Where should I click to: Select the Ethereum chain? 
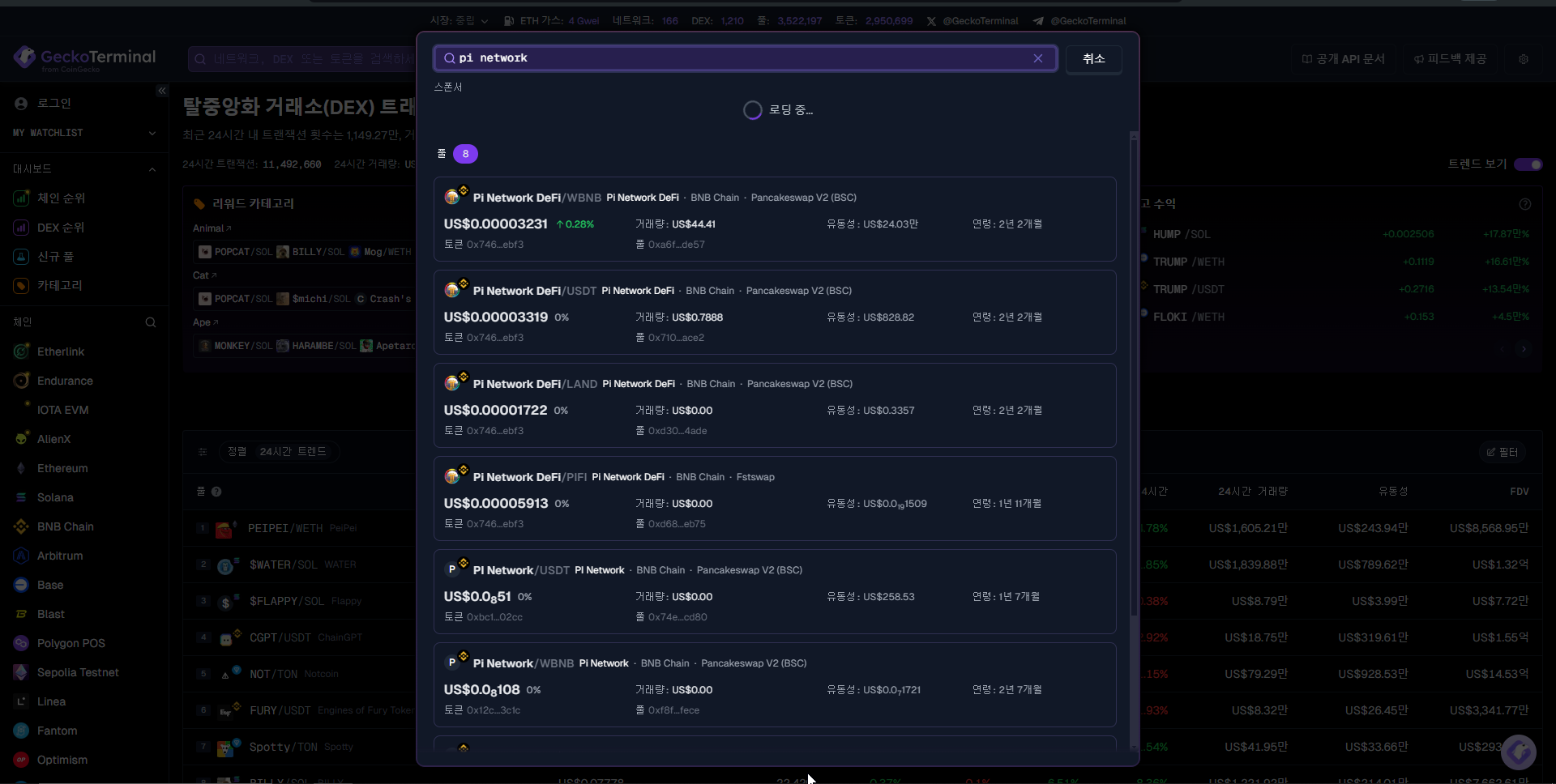coord(52,468)
